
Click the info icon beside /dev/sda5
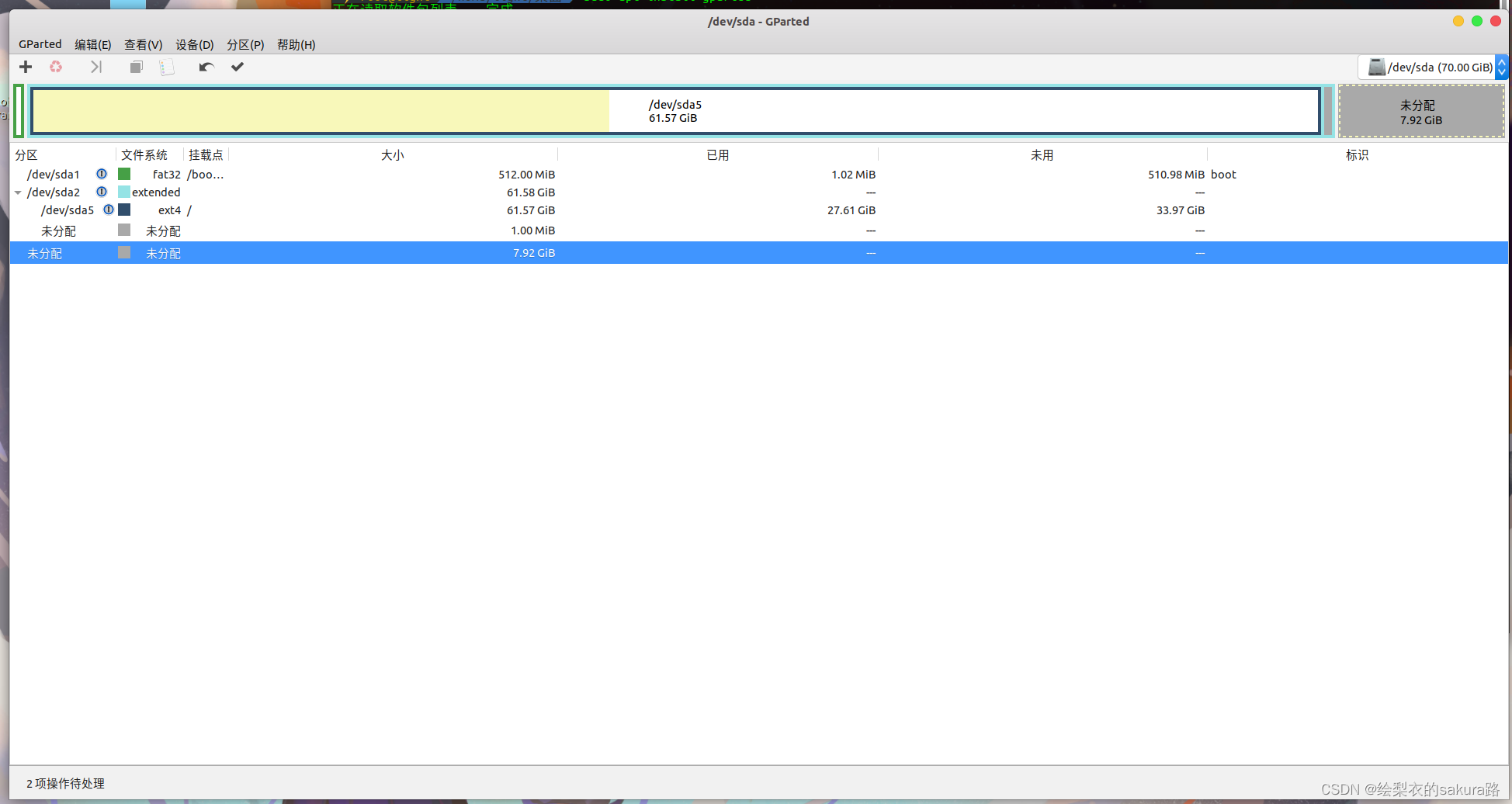(x=109, y=210)
